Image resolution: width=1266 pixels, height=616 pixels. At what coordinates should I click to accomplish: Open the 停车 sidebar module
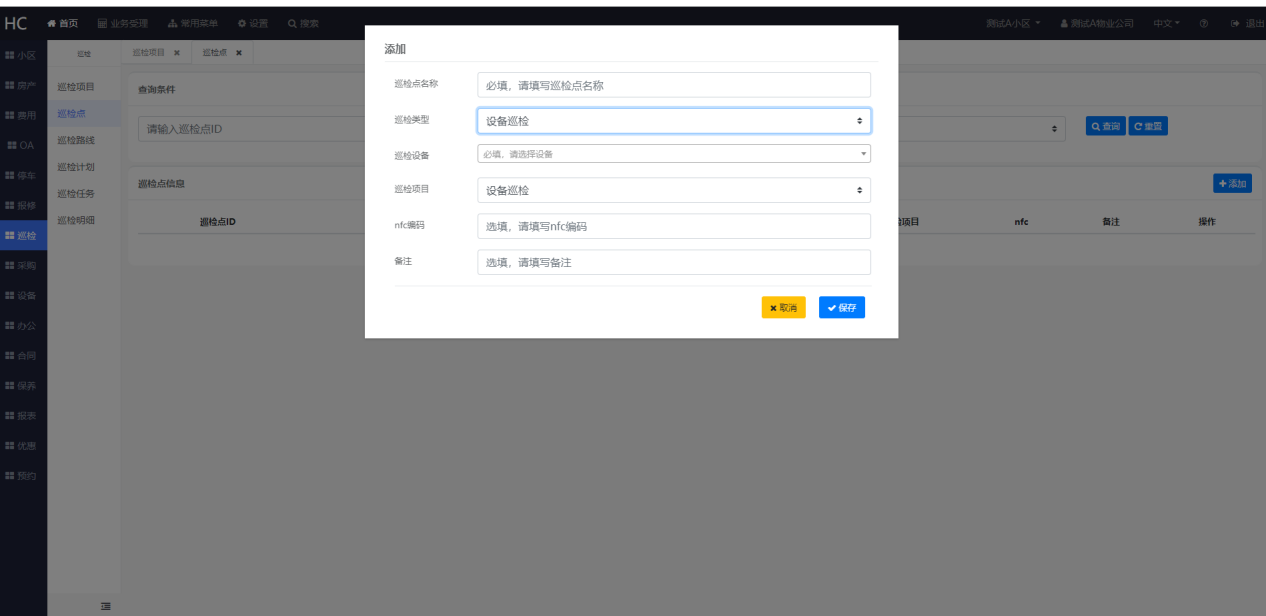(x=22, y=175)
